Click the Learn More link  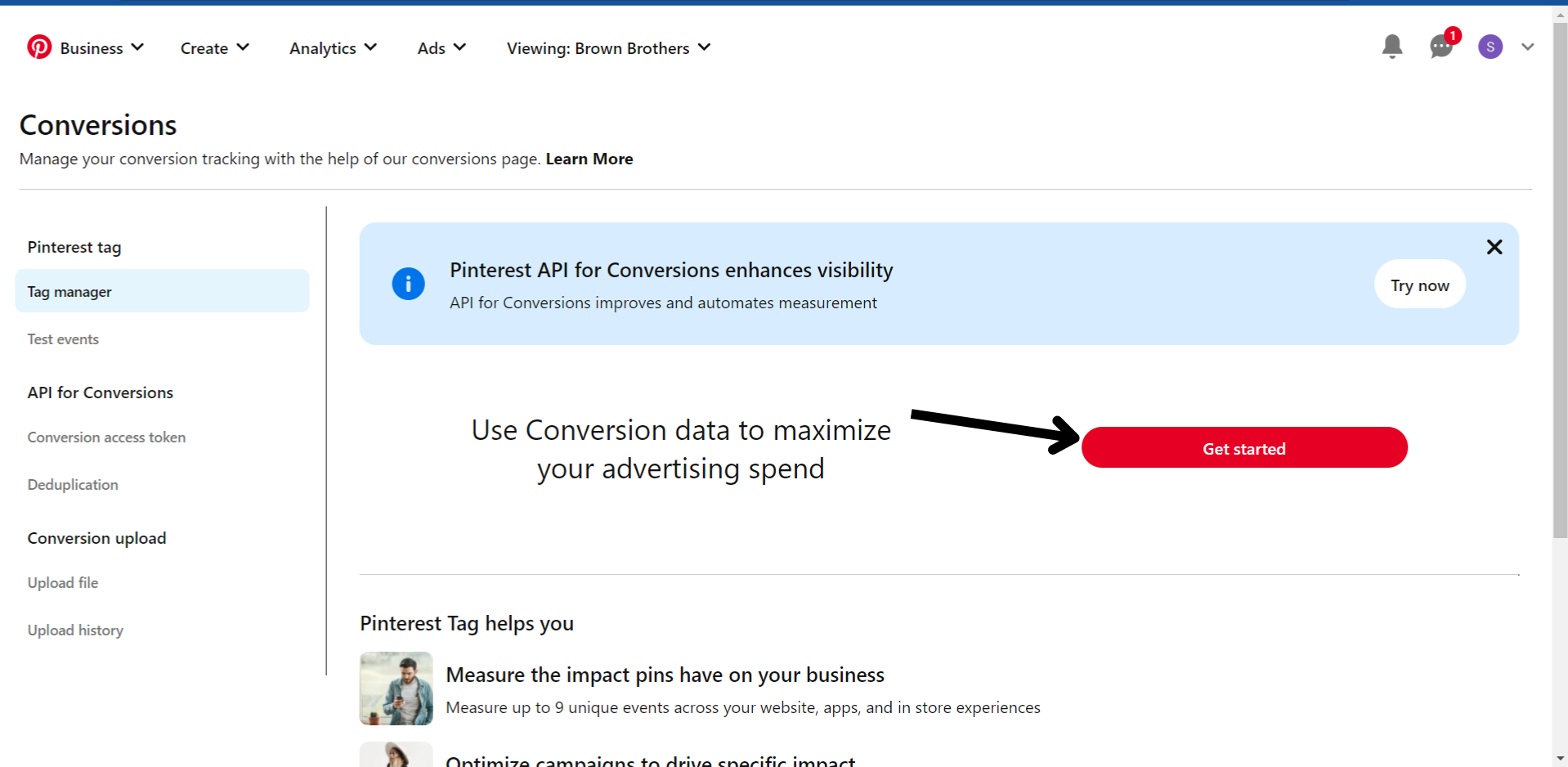[x=589, y=159]
